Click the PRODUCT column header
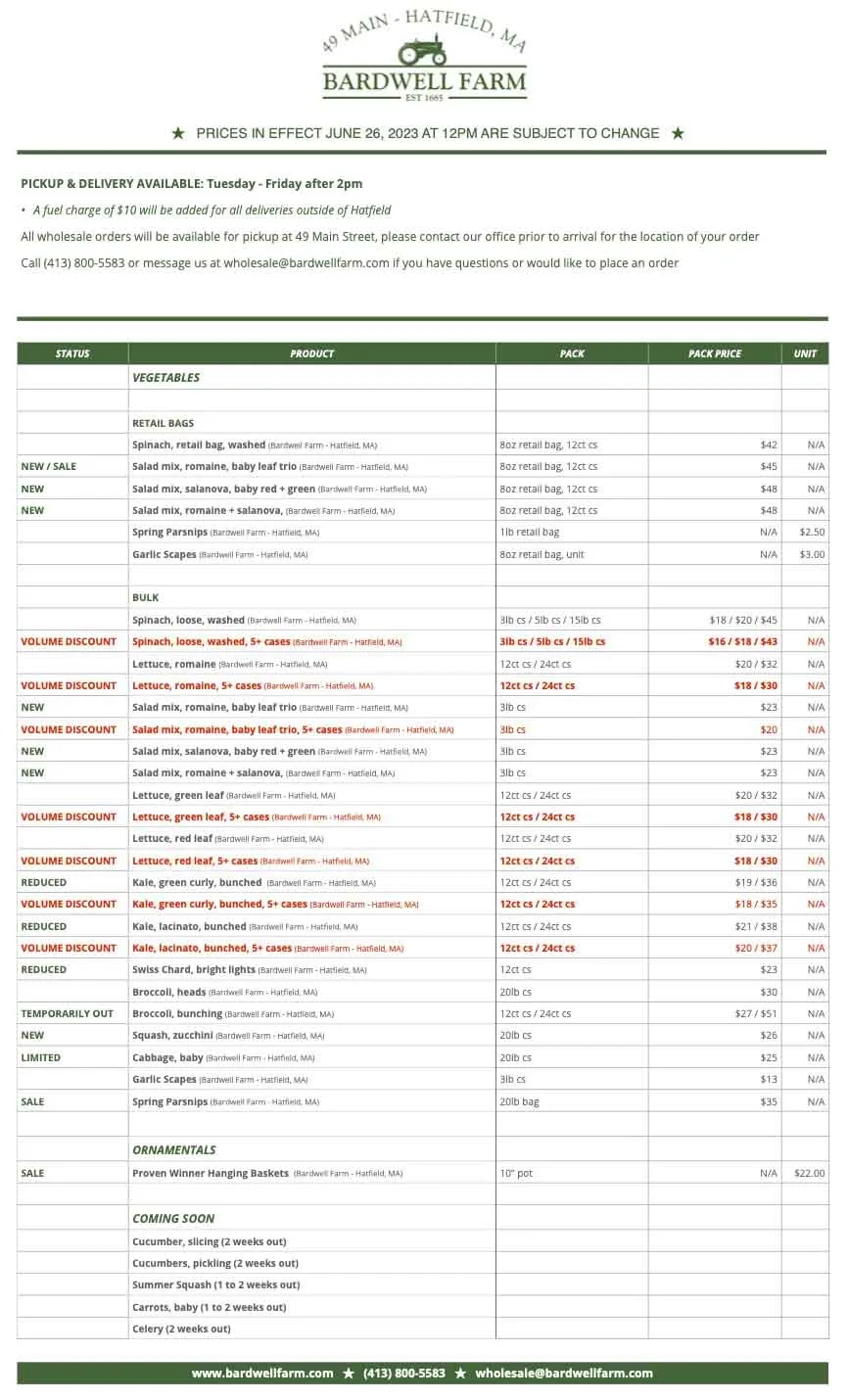Screen dimensions: 848x1400 tap(312, 353)
